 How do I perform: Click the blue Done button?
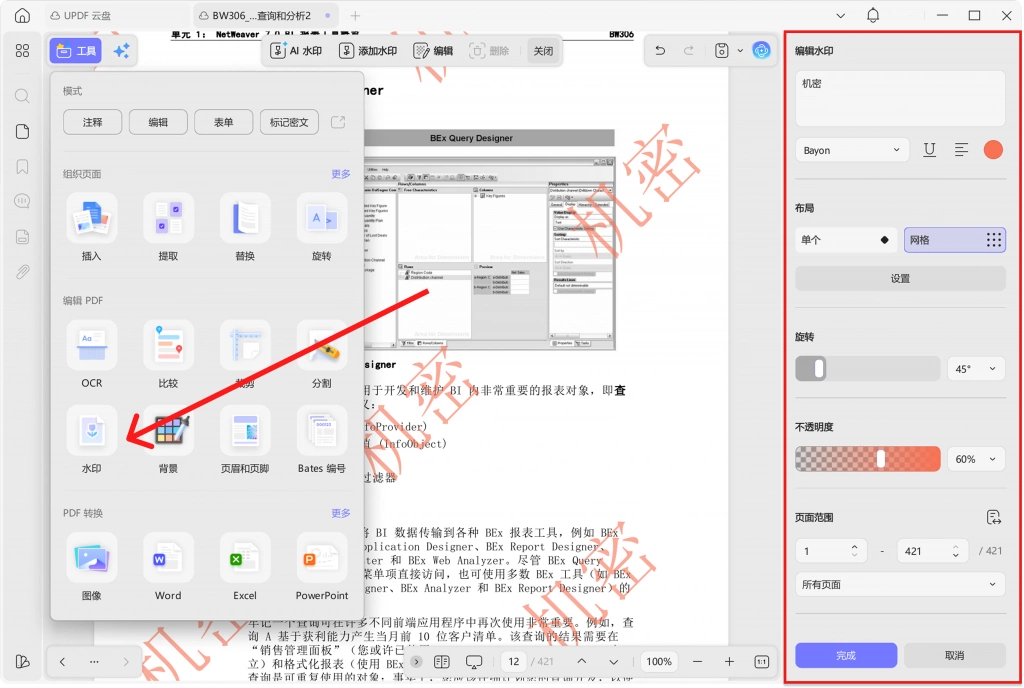click(x=846, y=655)
